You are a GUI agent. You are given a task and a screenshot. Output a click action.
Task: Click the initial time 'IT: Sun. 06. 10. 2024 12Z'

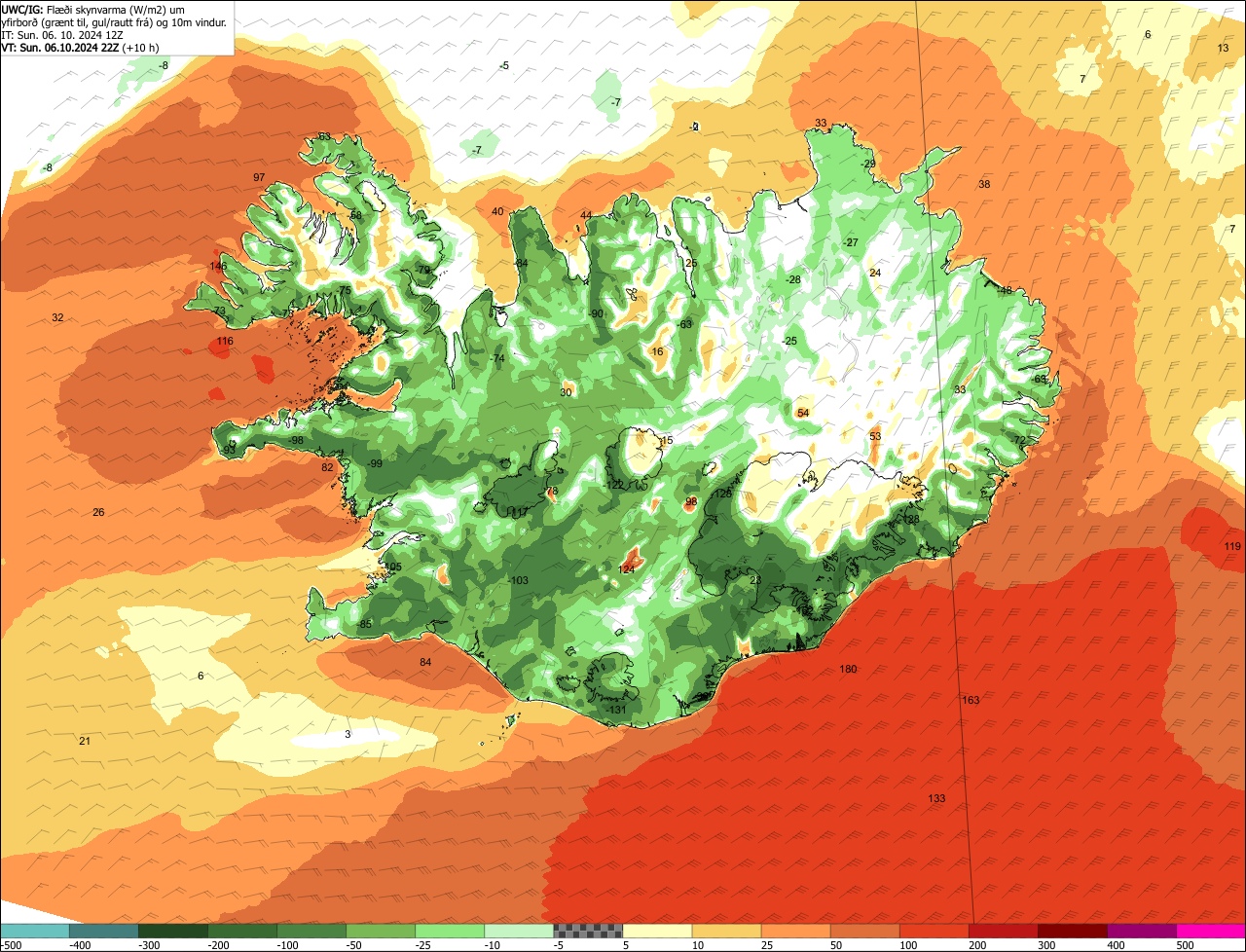pyautogui.click(x=62, y=34)
